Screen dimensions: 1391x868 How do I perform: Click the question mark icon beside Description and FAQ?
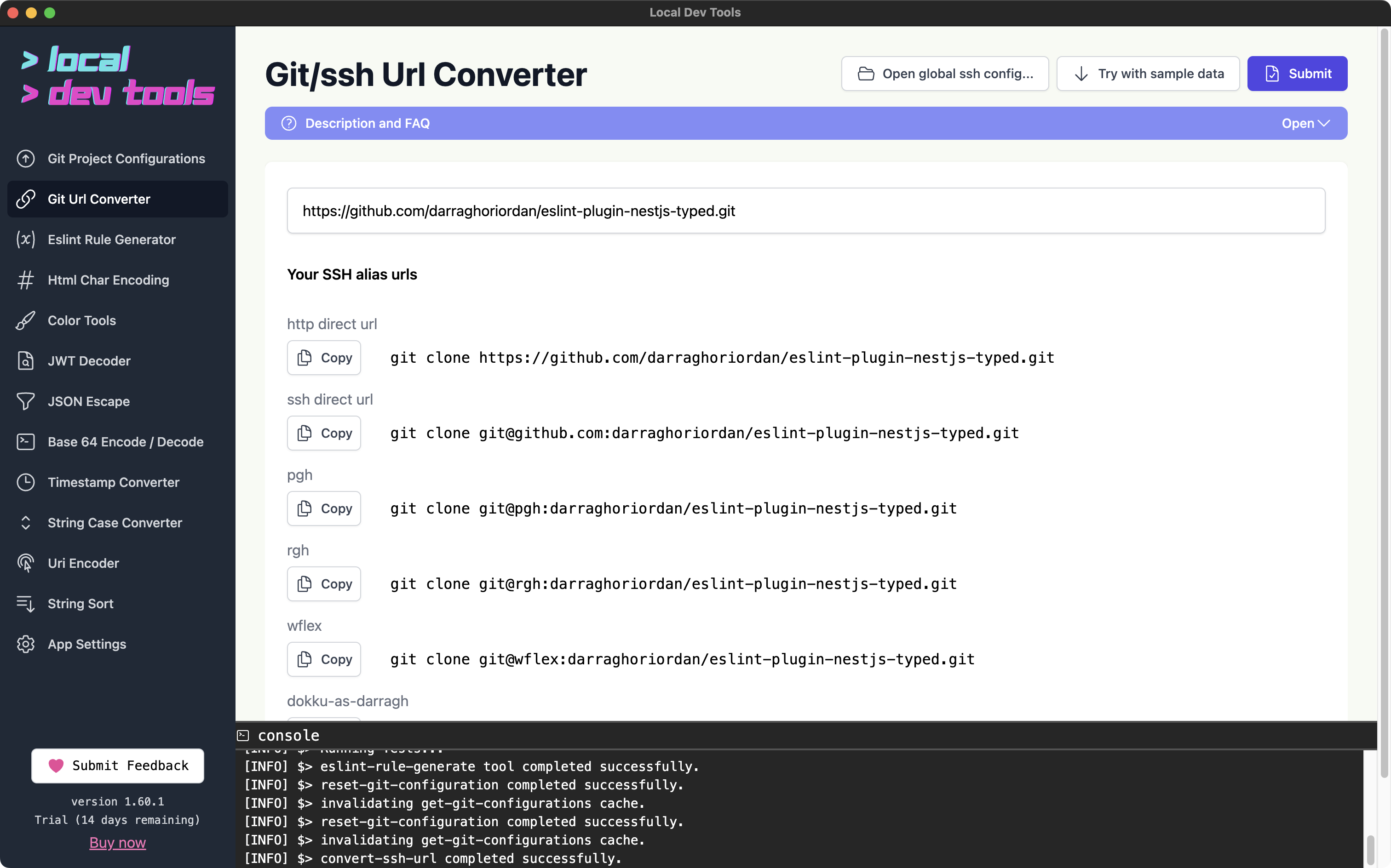pyautogui.click(x=289, y=123)
